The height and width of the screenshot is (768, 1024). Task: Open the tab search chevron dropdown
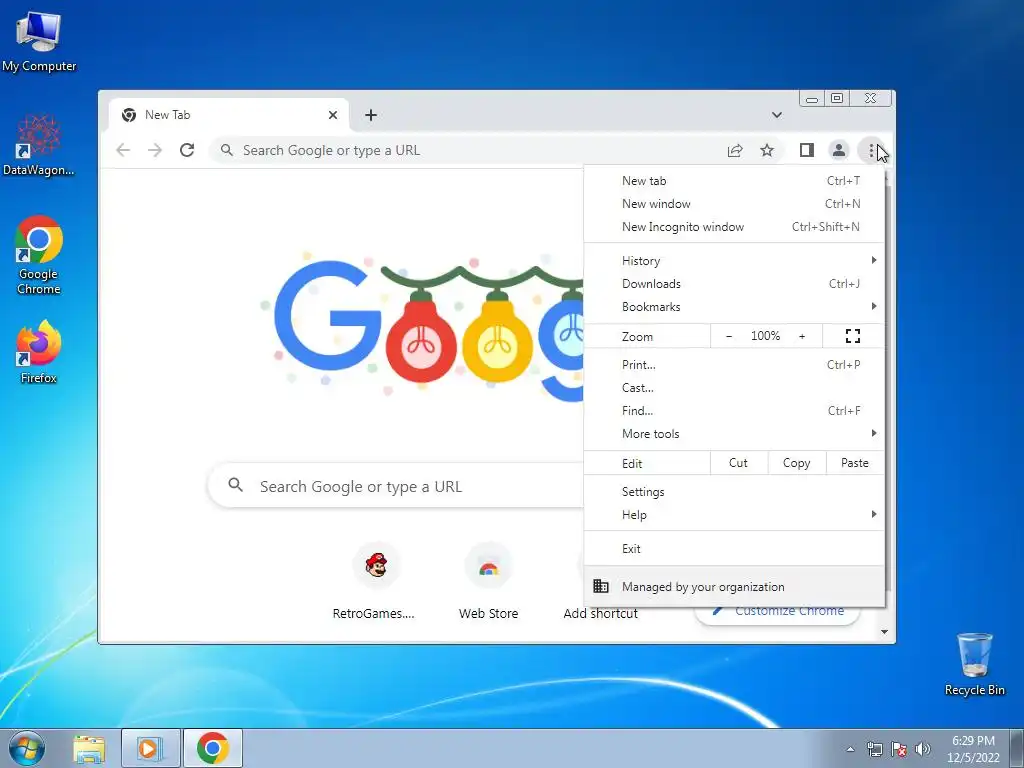[776, 115]
